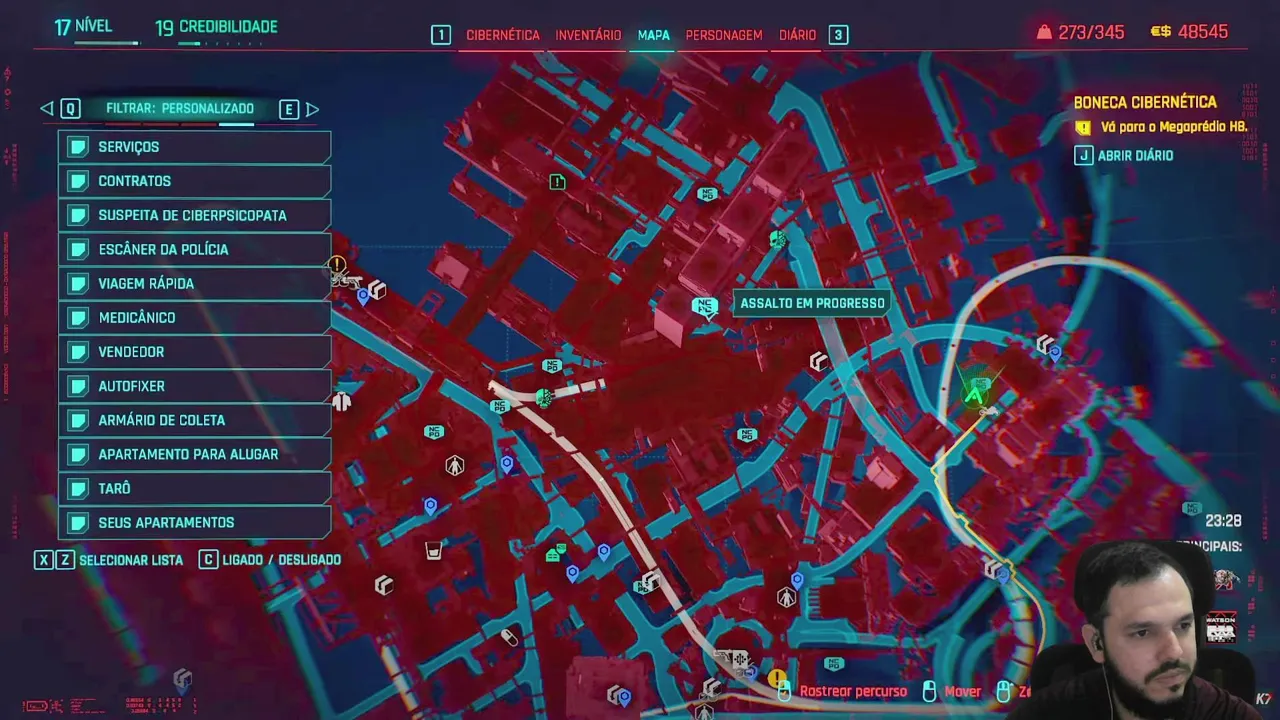Click the 1 key tab navigation icon
The image size is (1280, 720).
(x=441, y=35)
